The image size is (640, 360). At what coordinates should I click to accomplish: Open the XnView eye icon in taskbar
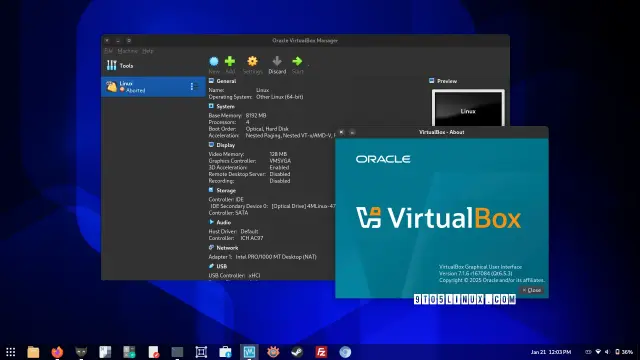tap(273, 352)
